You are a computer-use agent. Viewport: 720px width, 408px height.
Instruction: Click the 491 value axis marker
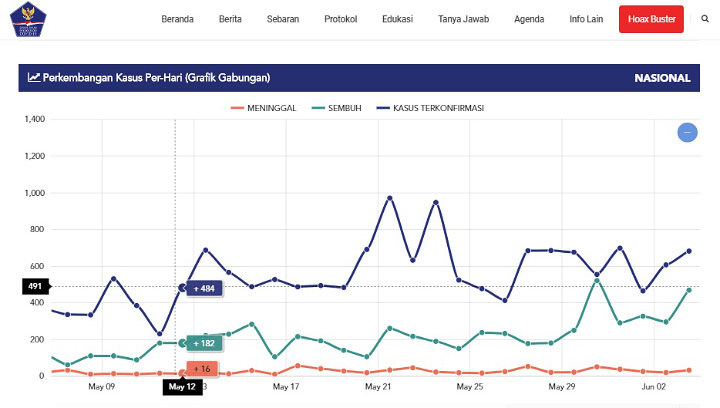pos(35,286)
